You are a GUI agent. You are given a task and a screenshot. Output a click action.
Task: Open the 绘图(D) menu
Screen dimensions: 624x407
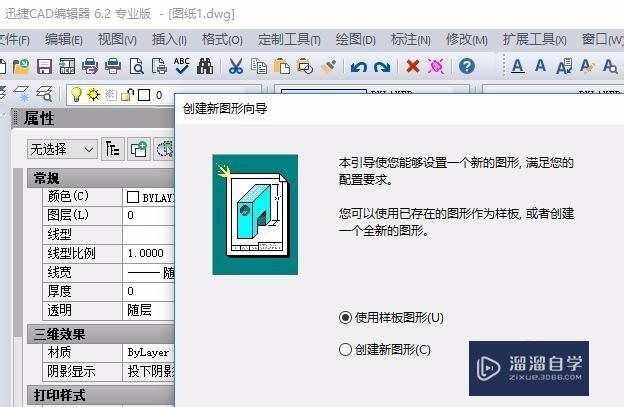click(355, 40)
